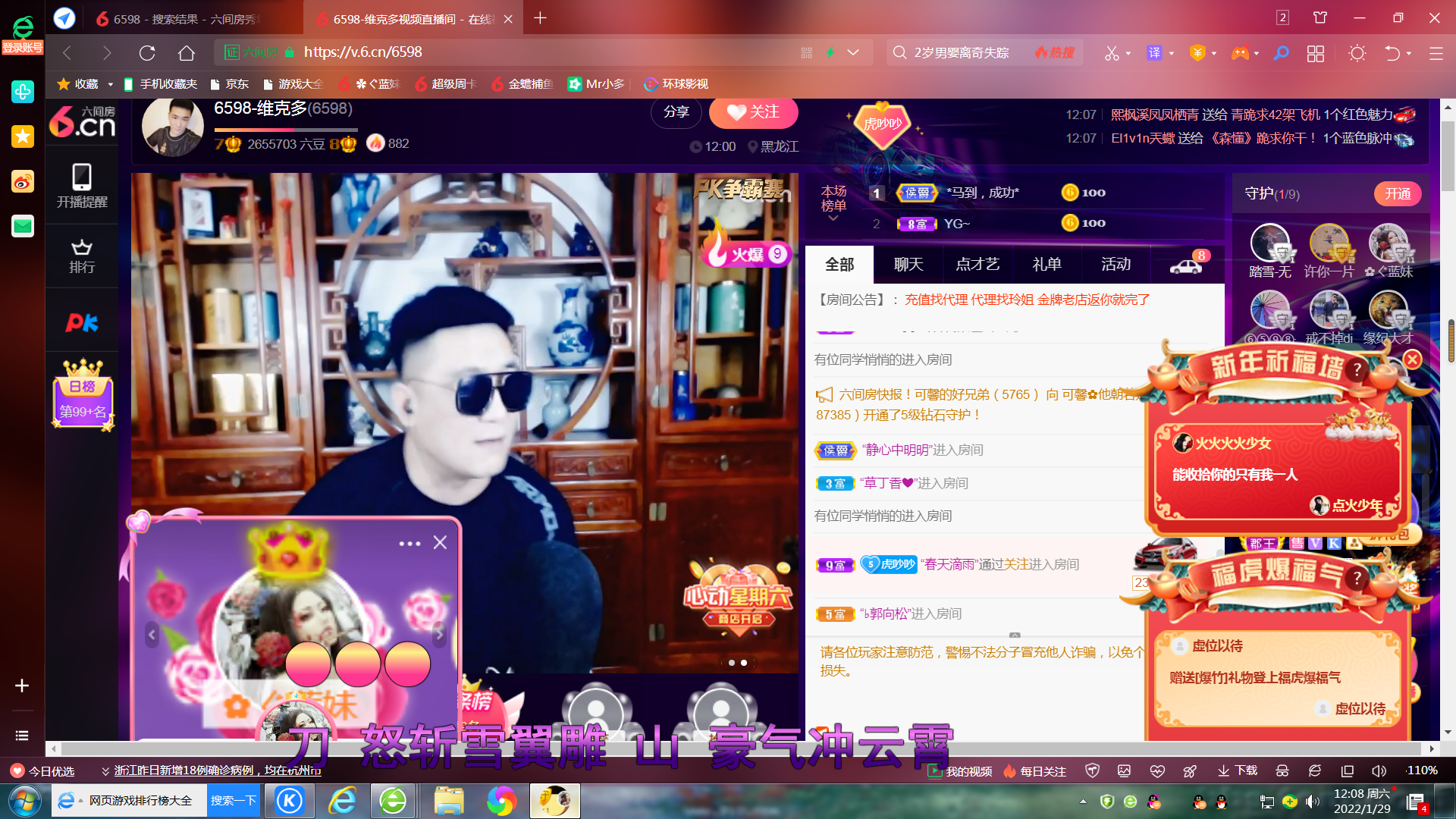Image resolution: width=1456 pixels, height=819 pixels.
Task: Adjust the 110% page zoom control
Action: click(x=1421, y=770)
